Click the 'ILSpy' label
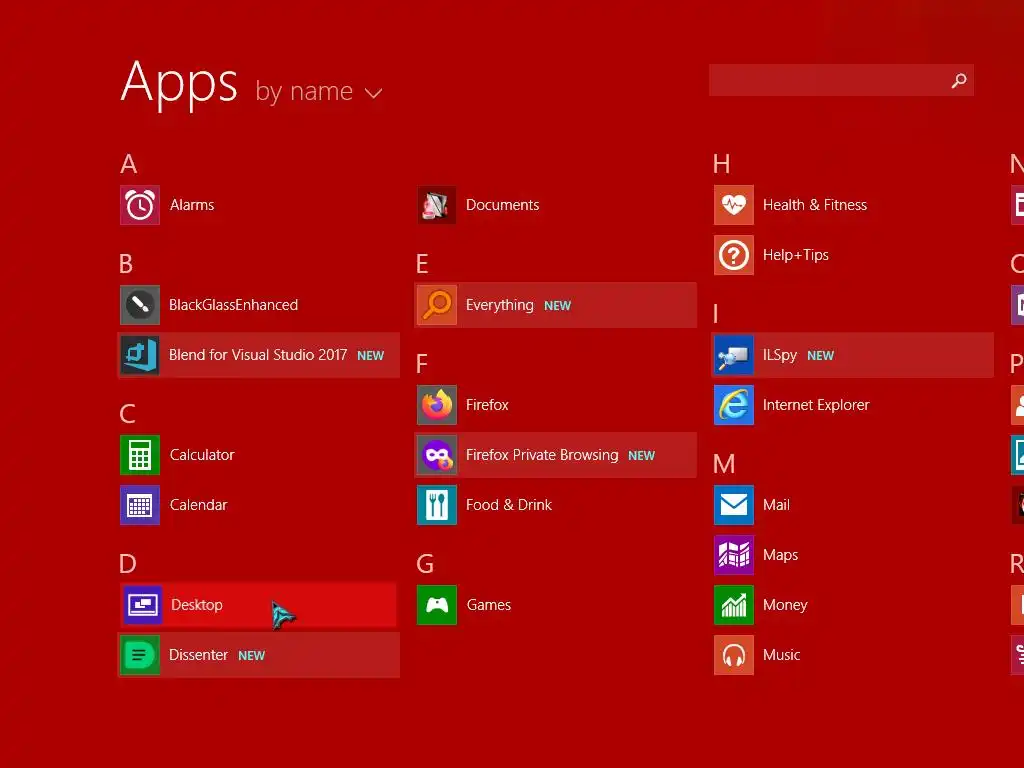Viewport: 1024px width, 768px height. click(x=780, y=355)
